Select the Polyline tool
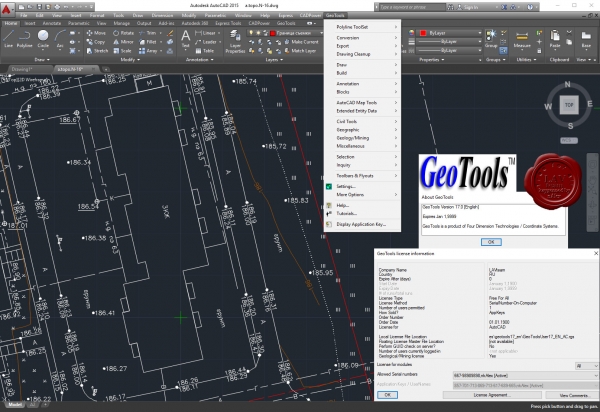600x412 pixels. tap(24, 39)
